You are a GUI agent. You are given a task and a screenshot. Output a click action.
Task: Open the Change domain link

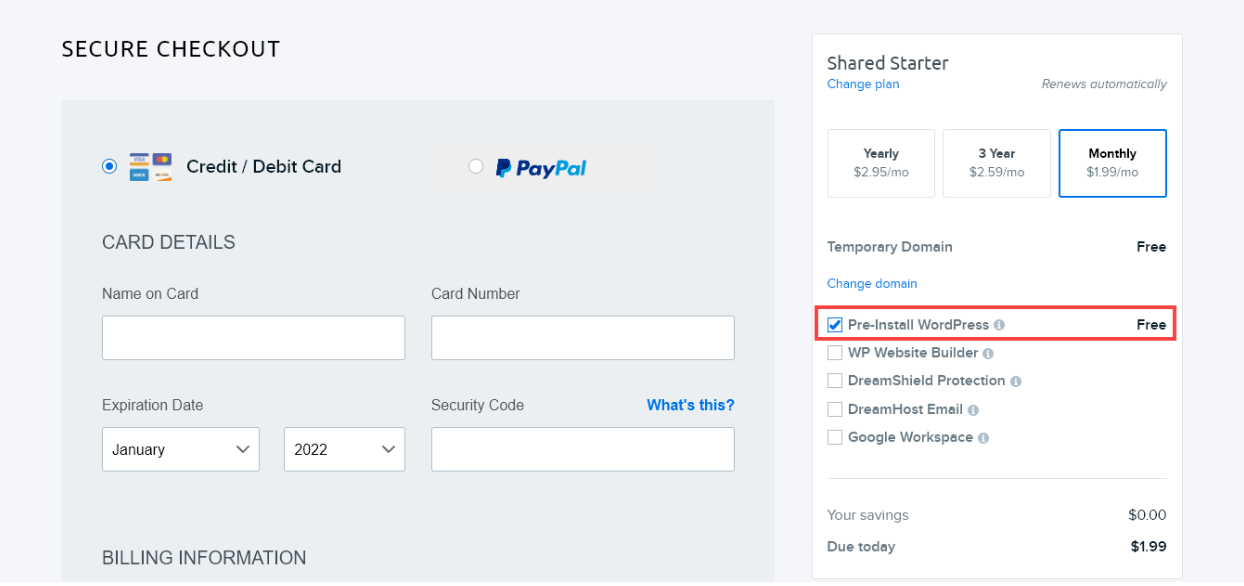click(871, 283)
